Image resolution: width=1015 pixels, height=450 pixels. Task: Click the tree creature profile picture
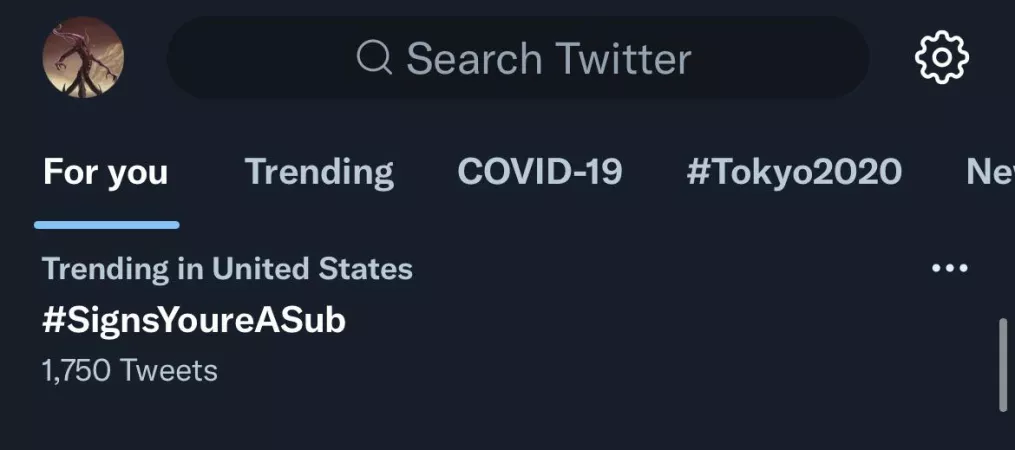pos(83,57)
